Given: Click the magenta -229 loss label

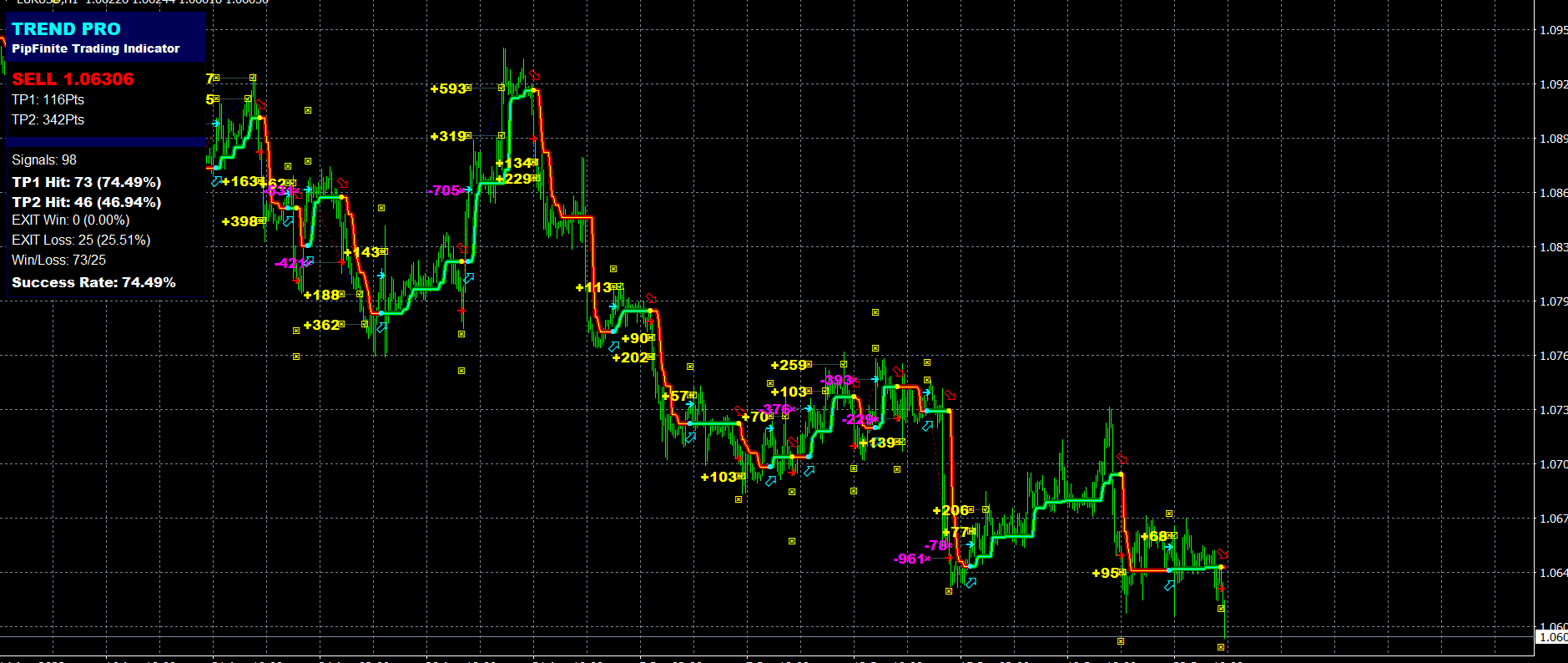Looking at the screenshot, I should (858, 419).
